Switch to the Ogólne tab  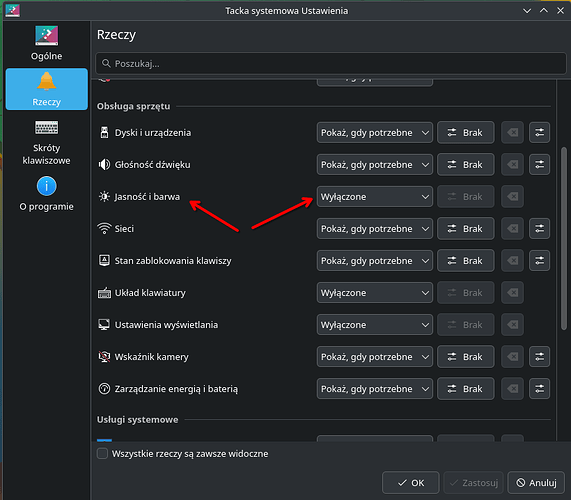pyautogui.click(x=47, y=43)
